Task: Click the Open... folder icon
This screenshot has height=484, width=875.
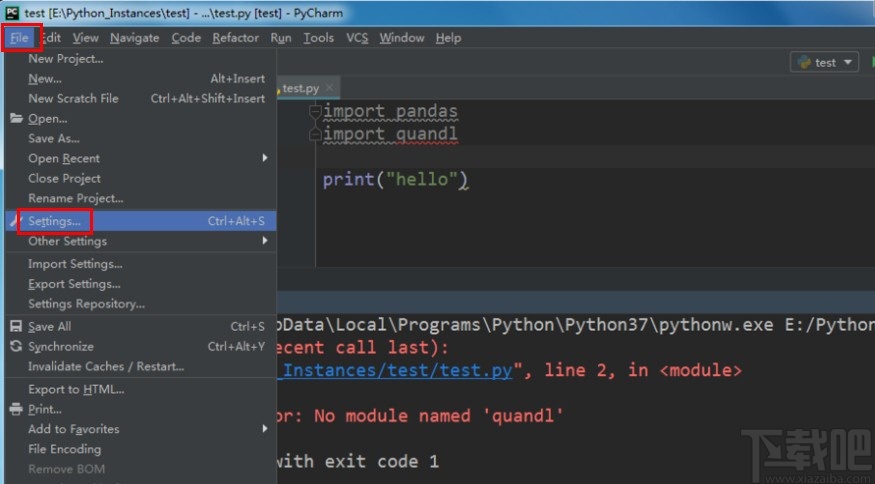Action: [16, 118]
